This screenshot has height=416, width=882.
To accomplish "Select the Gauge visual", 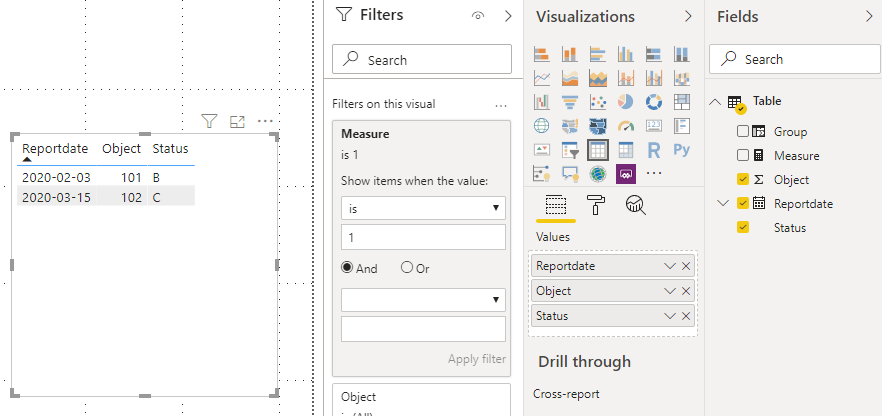I will click(x=626, y=126).
